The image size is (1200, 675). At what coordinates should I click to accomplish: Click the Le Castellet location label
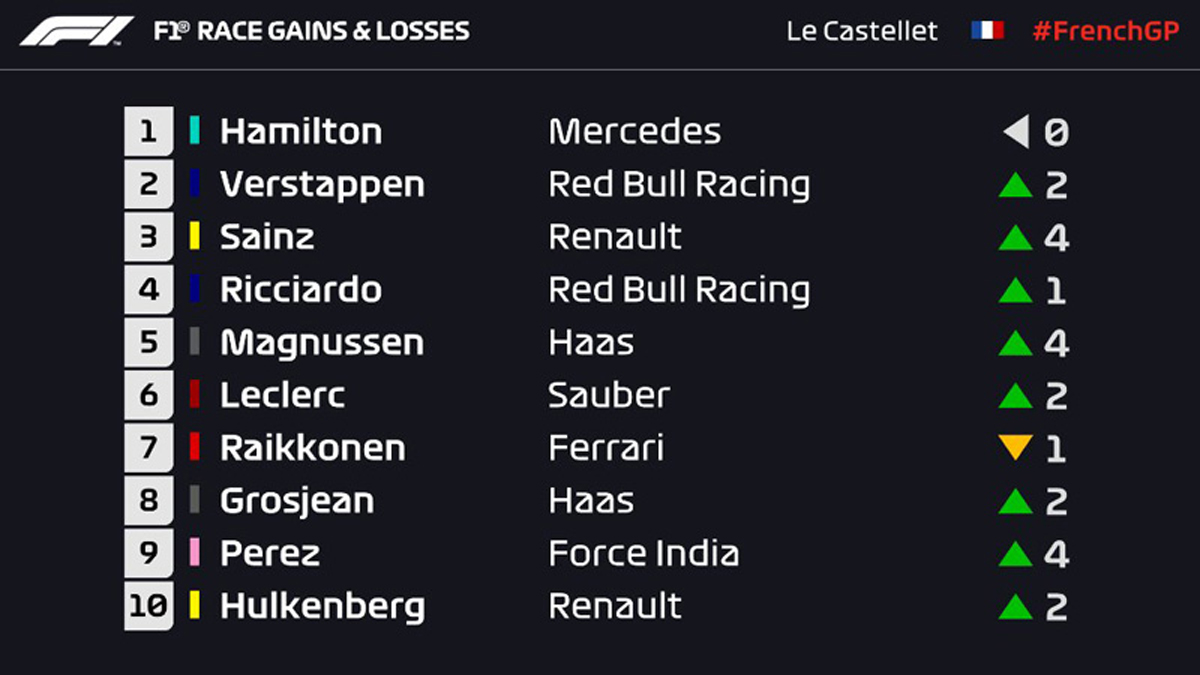862,31
